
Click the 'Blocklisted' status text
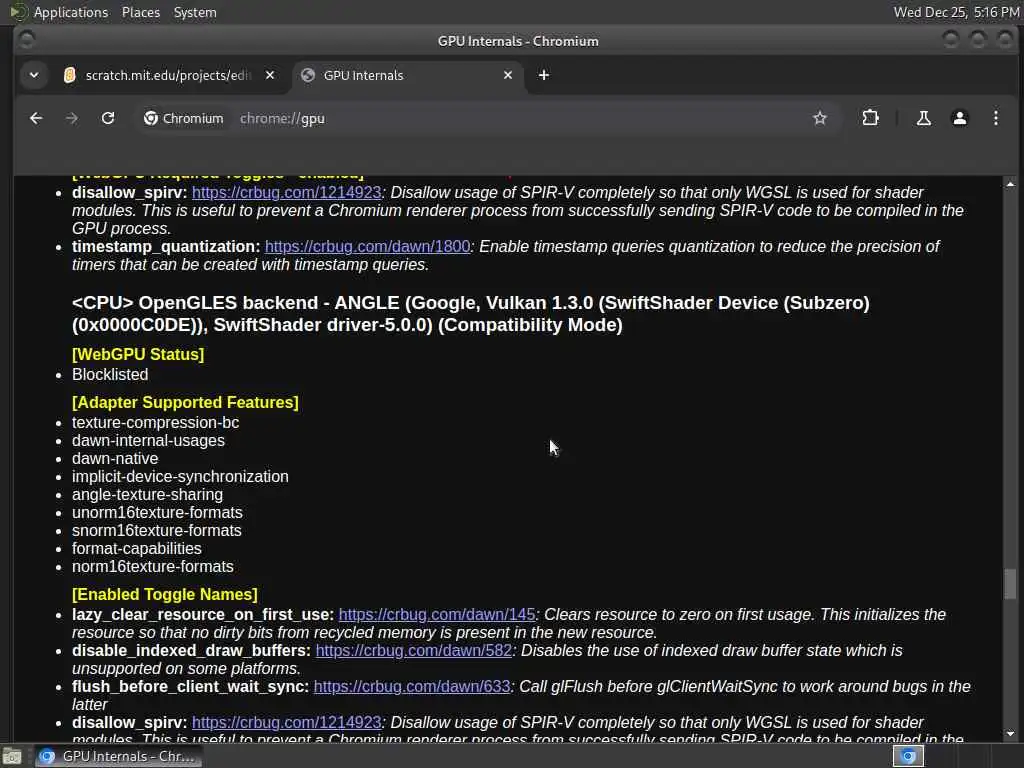tap(110, 375)
